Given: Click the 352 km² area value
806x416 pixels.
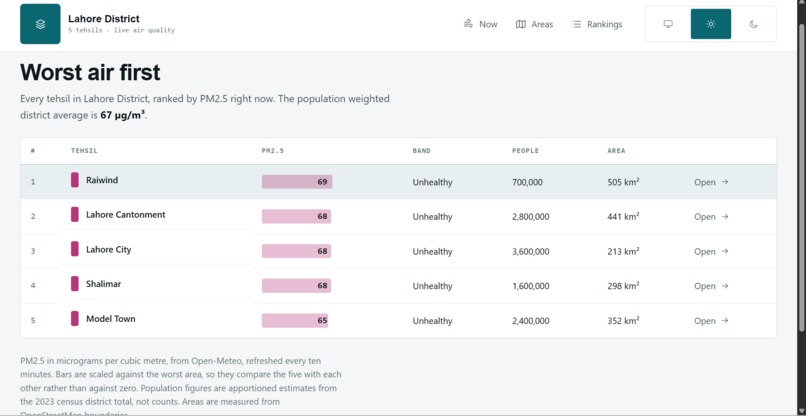Looking at the screenshot, I should (623, 321).
